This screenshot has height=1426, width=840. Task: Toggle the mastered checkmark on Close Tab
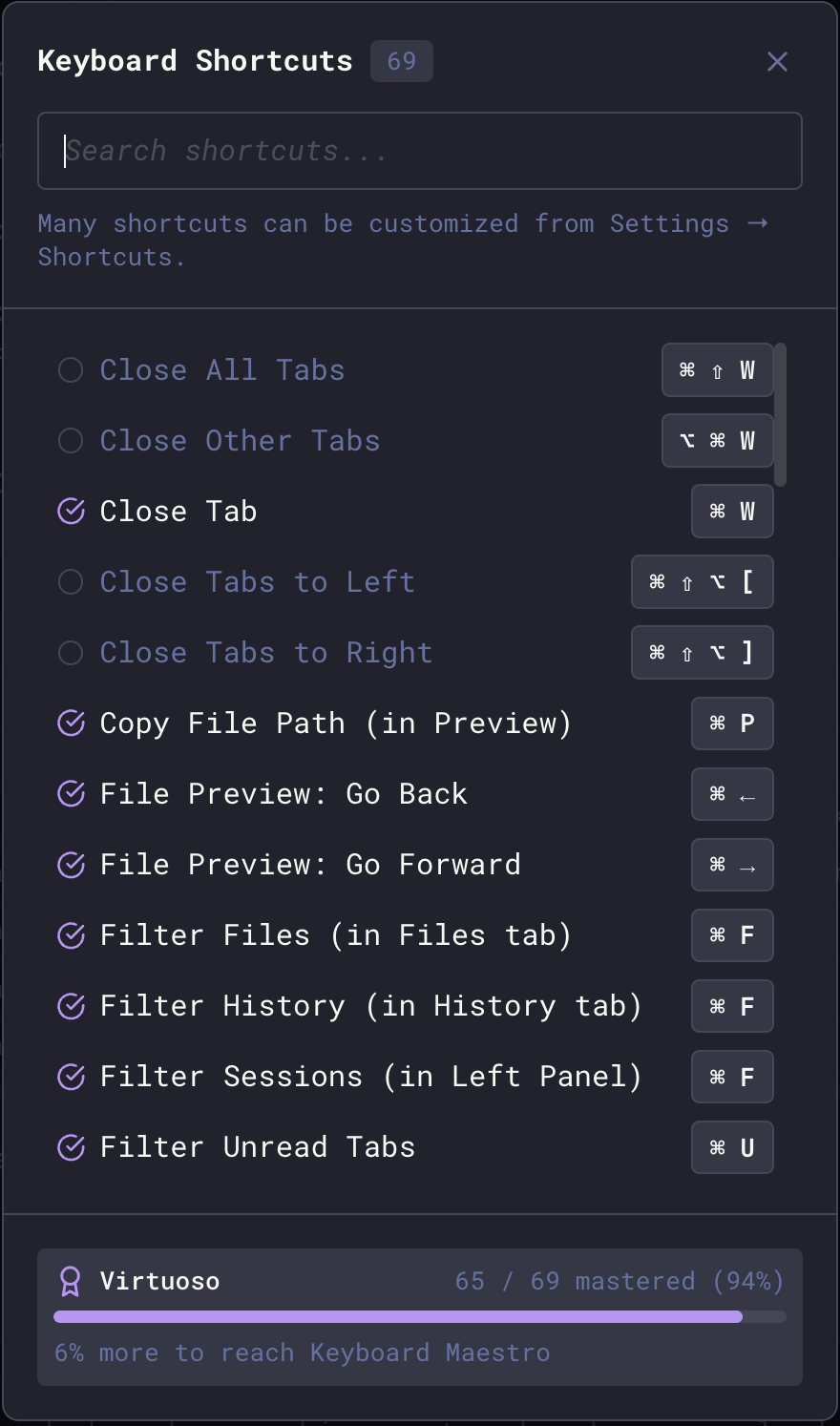71,512
